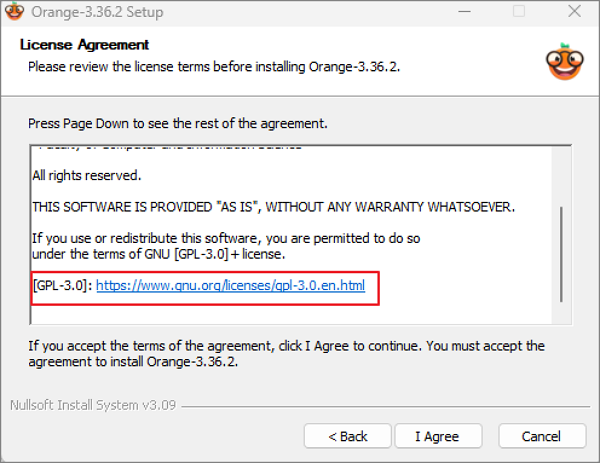Click the license text scrollbar thumb
600x463 pixels.
tap(561, 254)
